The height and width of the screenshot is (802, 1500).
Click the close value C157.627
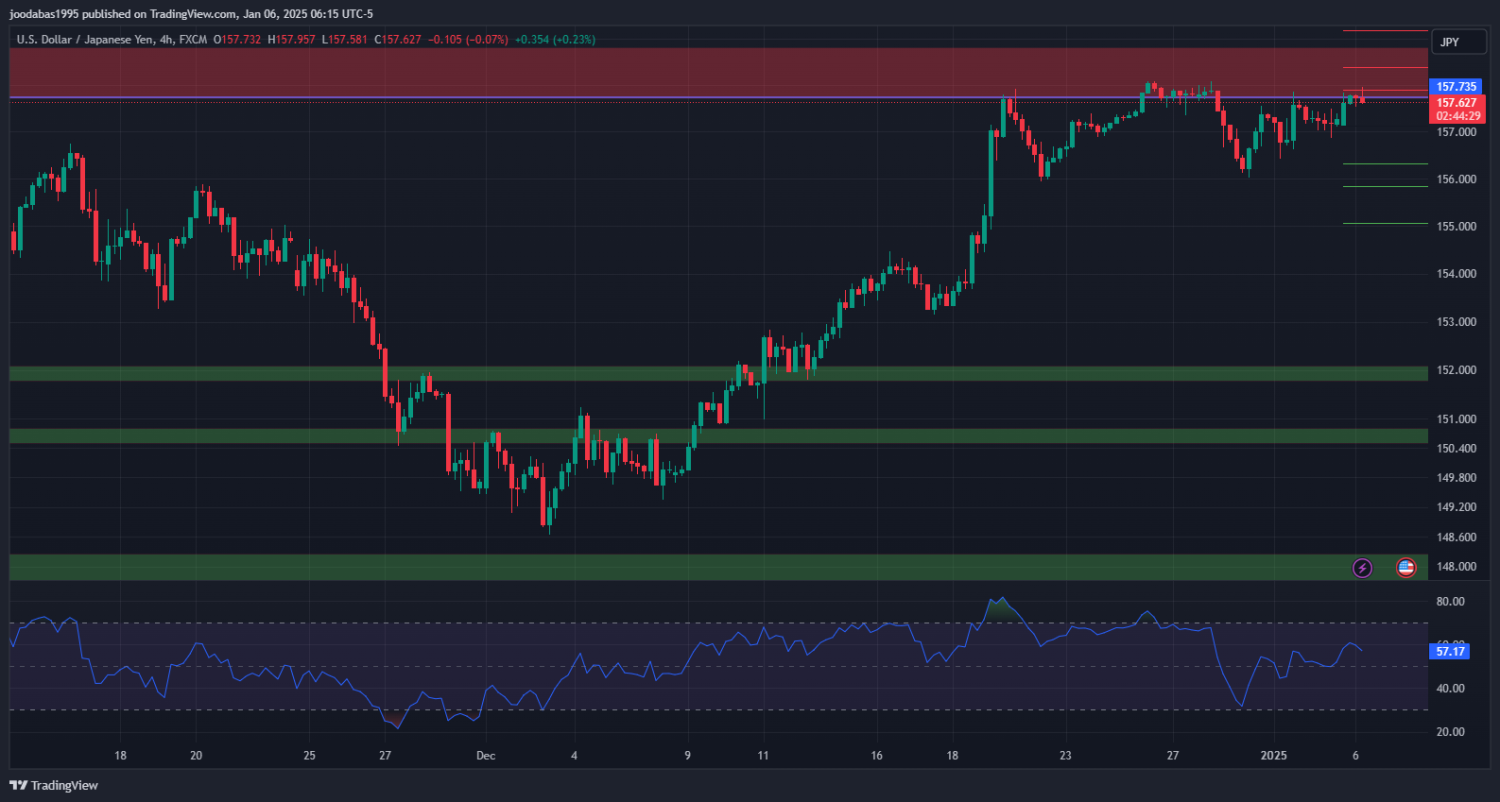coord(396,40)
